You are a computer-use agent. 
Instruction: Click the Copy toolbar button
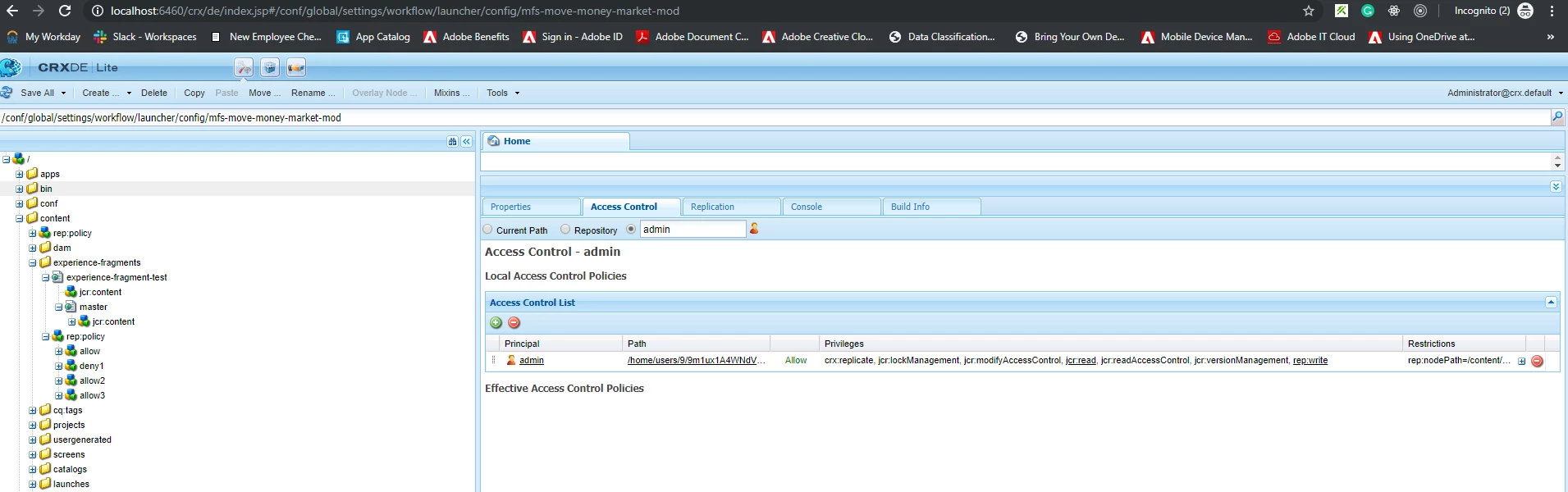point(194,93)
